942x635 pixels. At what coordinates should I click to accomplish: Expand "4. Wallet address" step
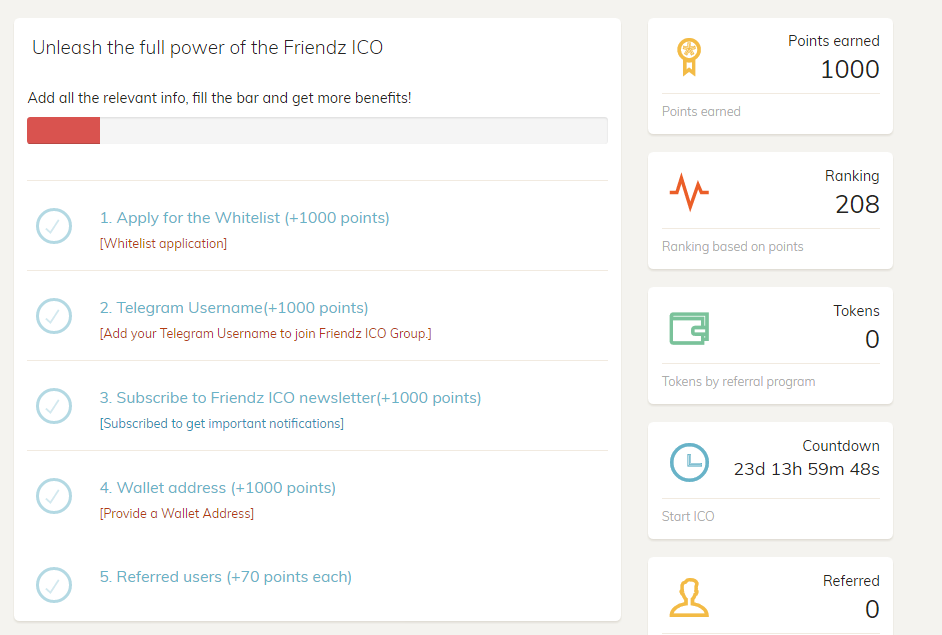[x=218, y=488]
